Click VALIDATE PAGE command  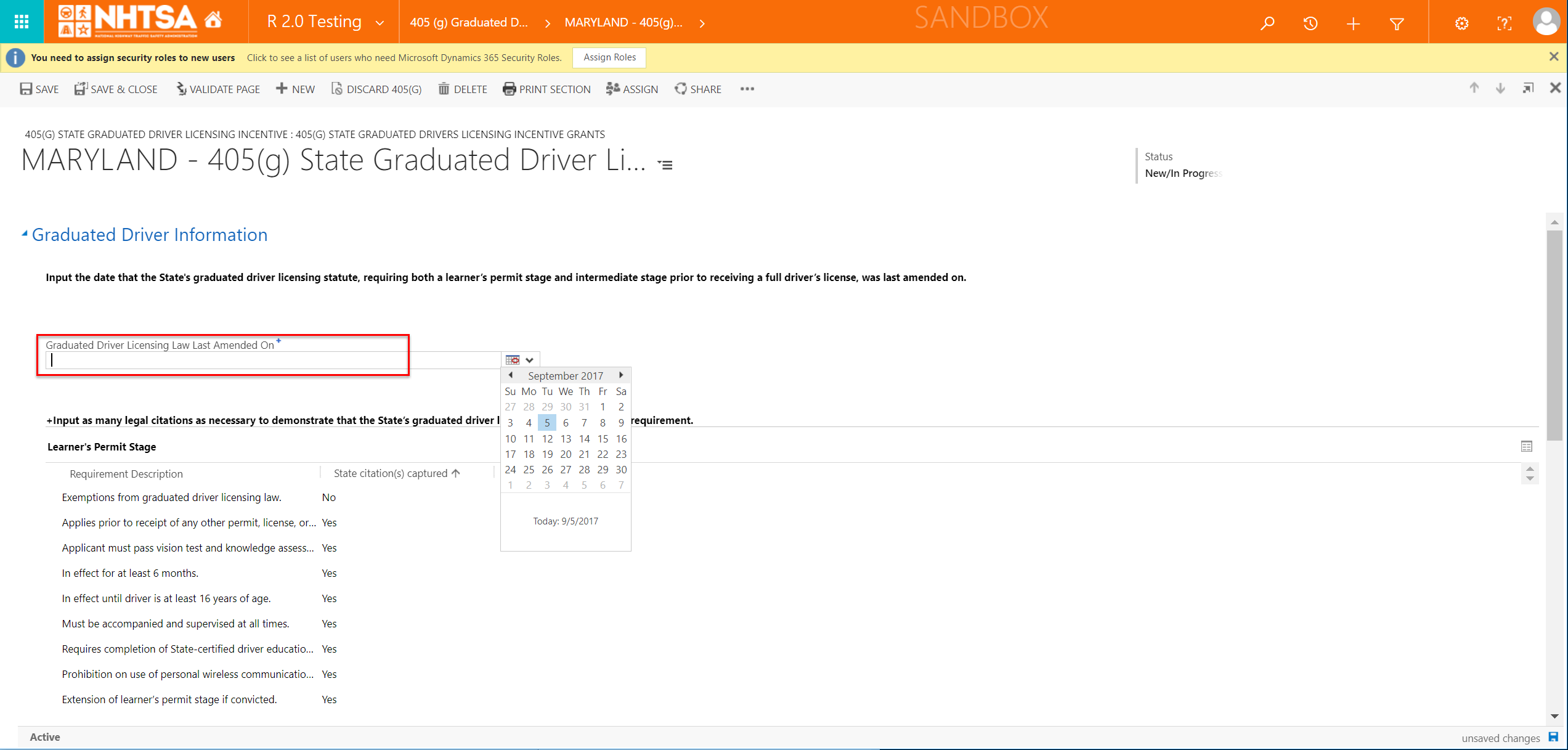pos(218,89)
